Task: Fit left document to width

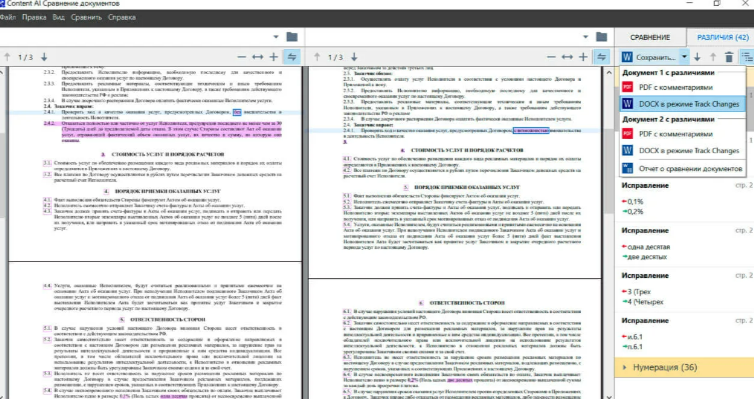Action: pyautogui.click(x=258, y=57)
